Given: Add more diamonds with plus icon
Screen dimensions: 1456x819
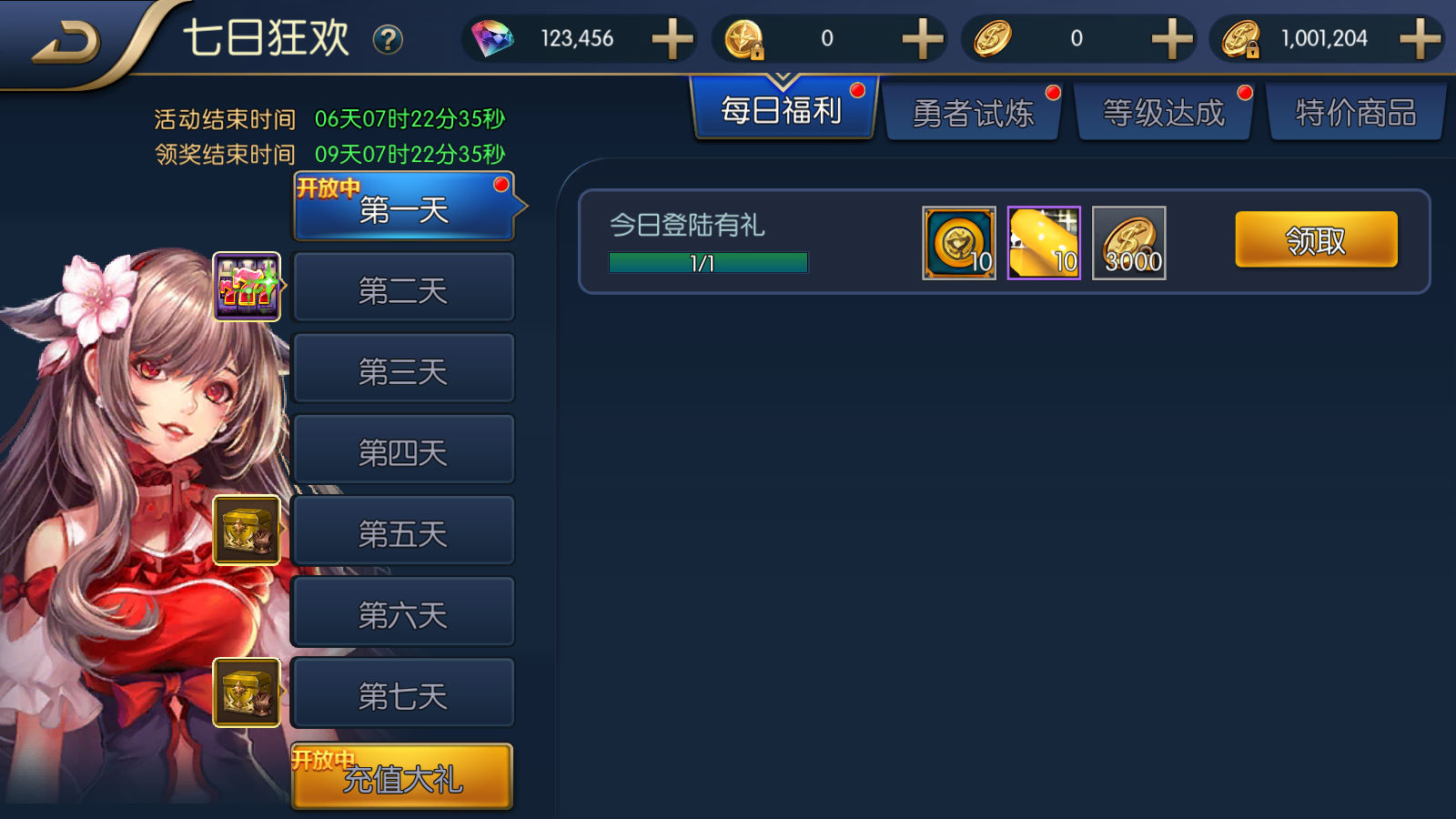Looking at the screenshot, I should (672, 39).
